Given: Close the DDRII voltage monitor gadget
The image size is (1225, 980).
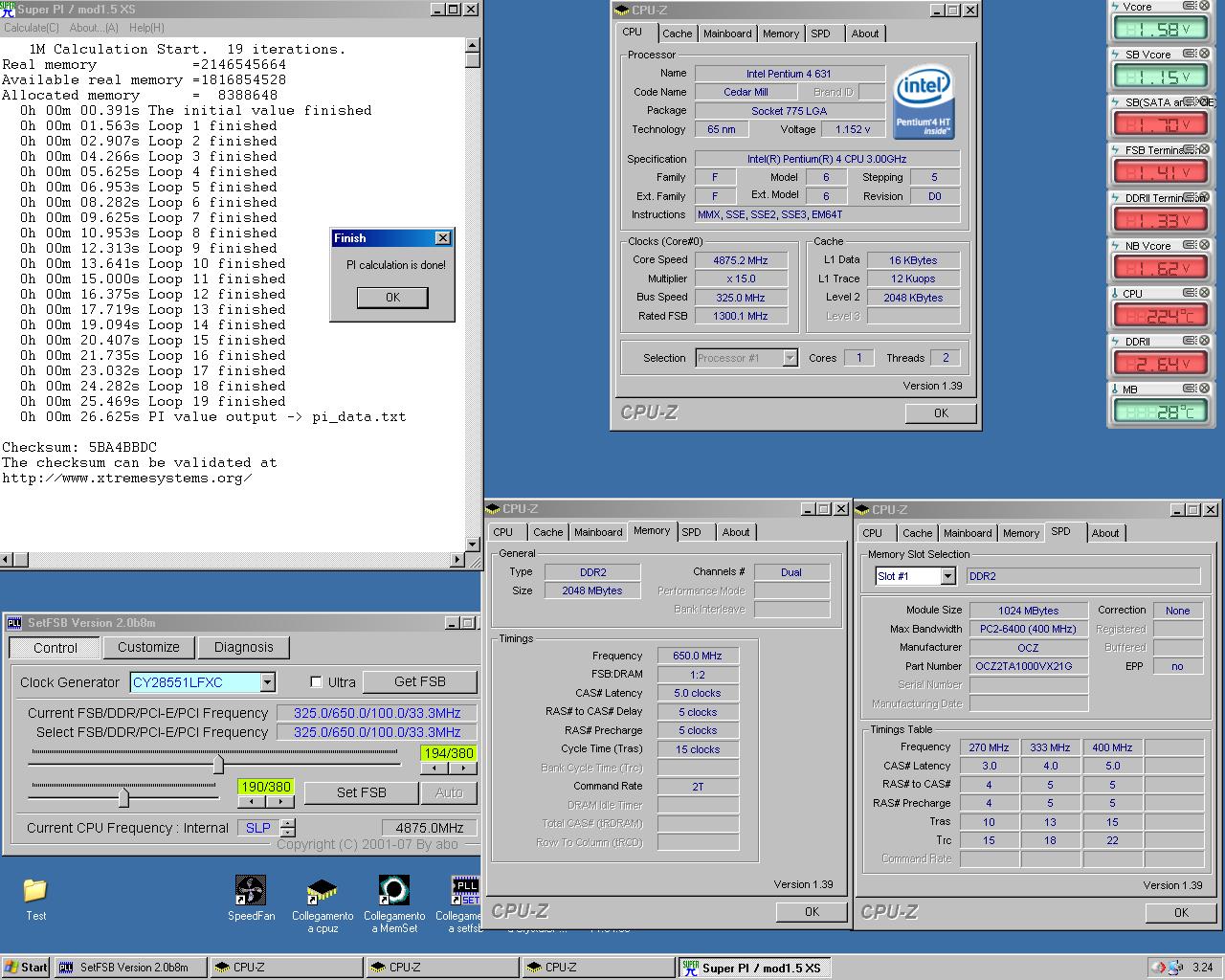Looking at the screenshot, I should coord(1204,341).
